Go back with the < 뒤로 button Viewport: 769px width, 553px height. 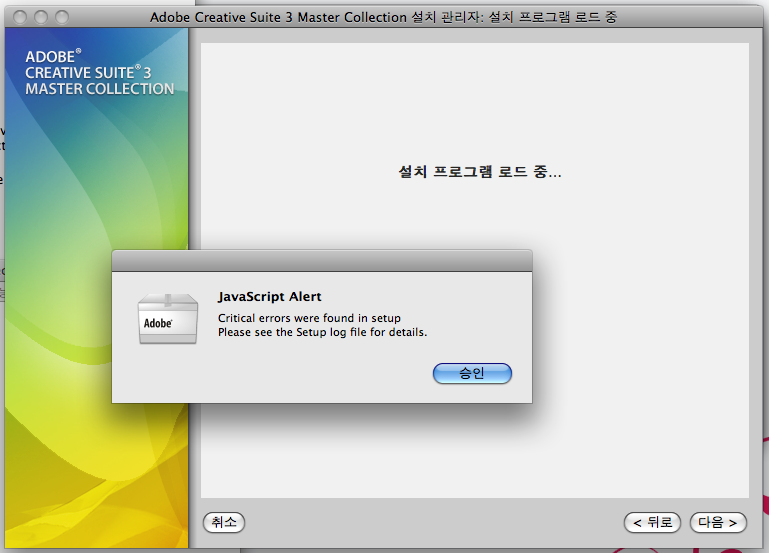coord(652,522)
